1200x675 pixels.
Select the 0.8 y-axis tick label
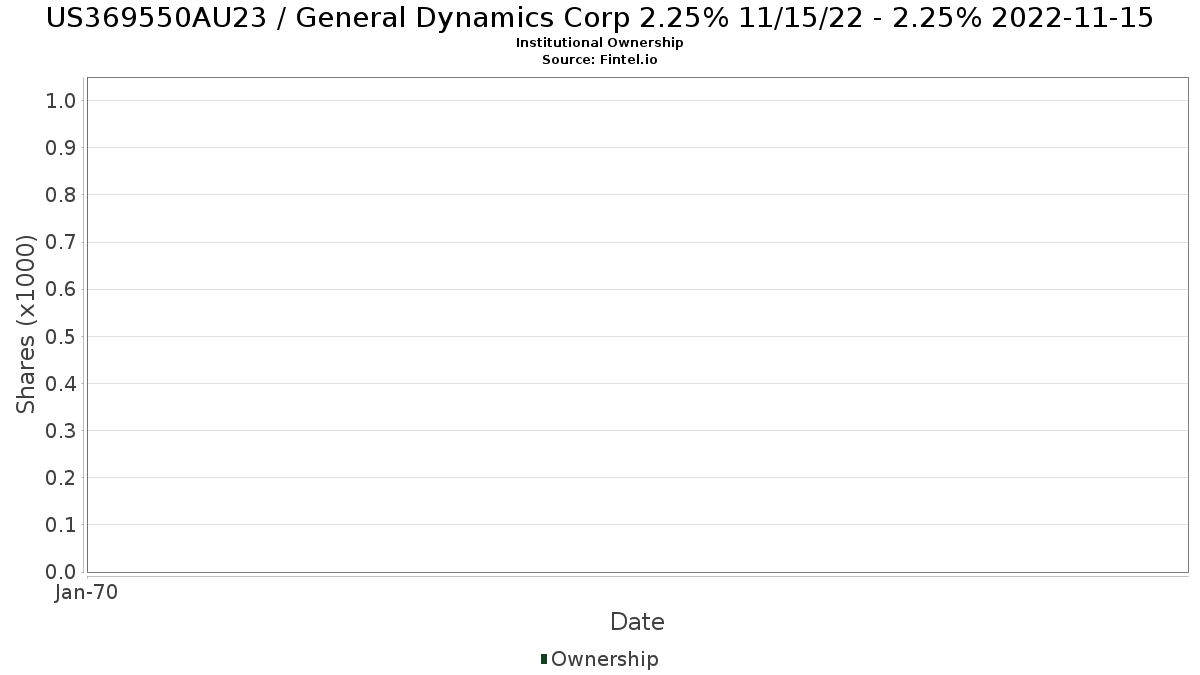click(62, 195)
